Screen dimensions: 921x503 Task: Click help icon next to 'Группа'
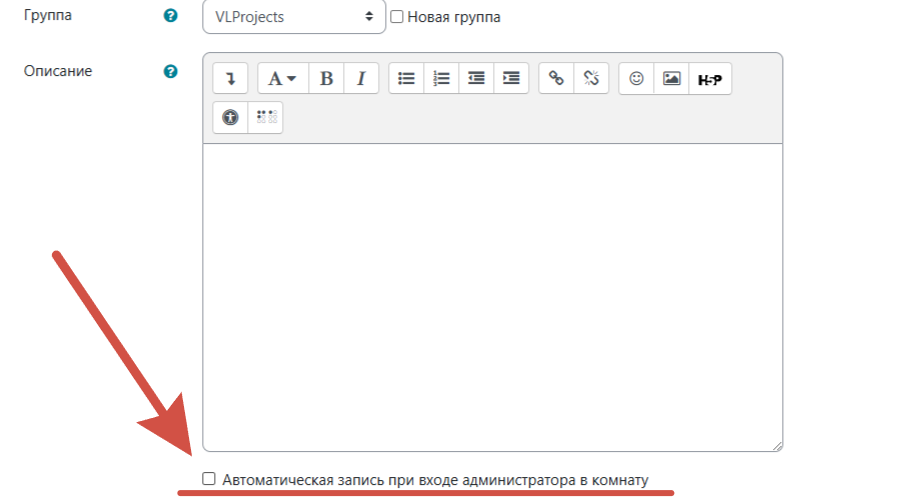point(170,16)
